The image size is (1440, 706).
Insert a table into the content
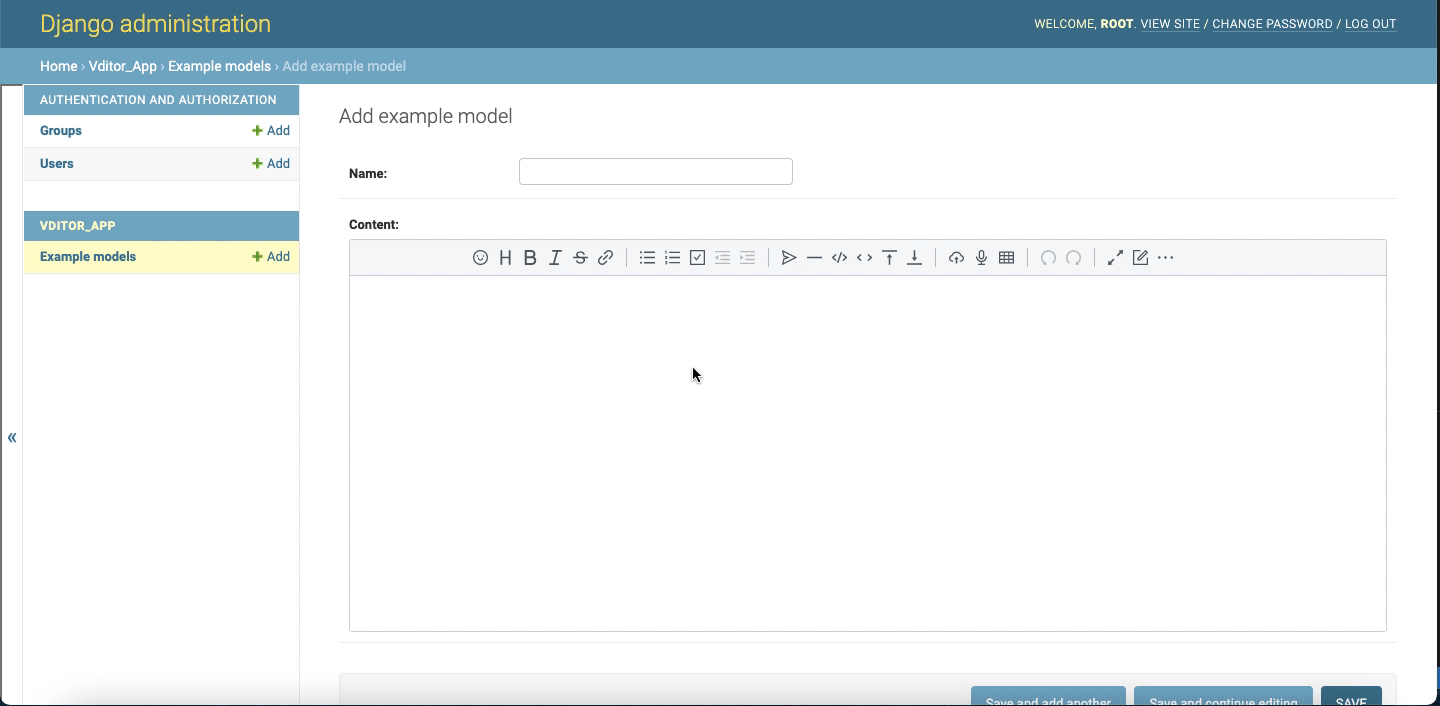point(1006,257)
